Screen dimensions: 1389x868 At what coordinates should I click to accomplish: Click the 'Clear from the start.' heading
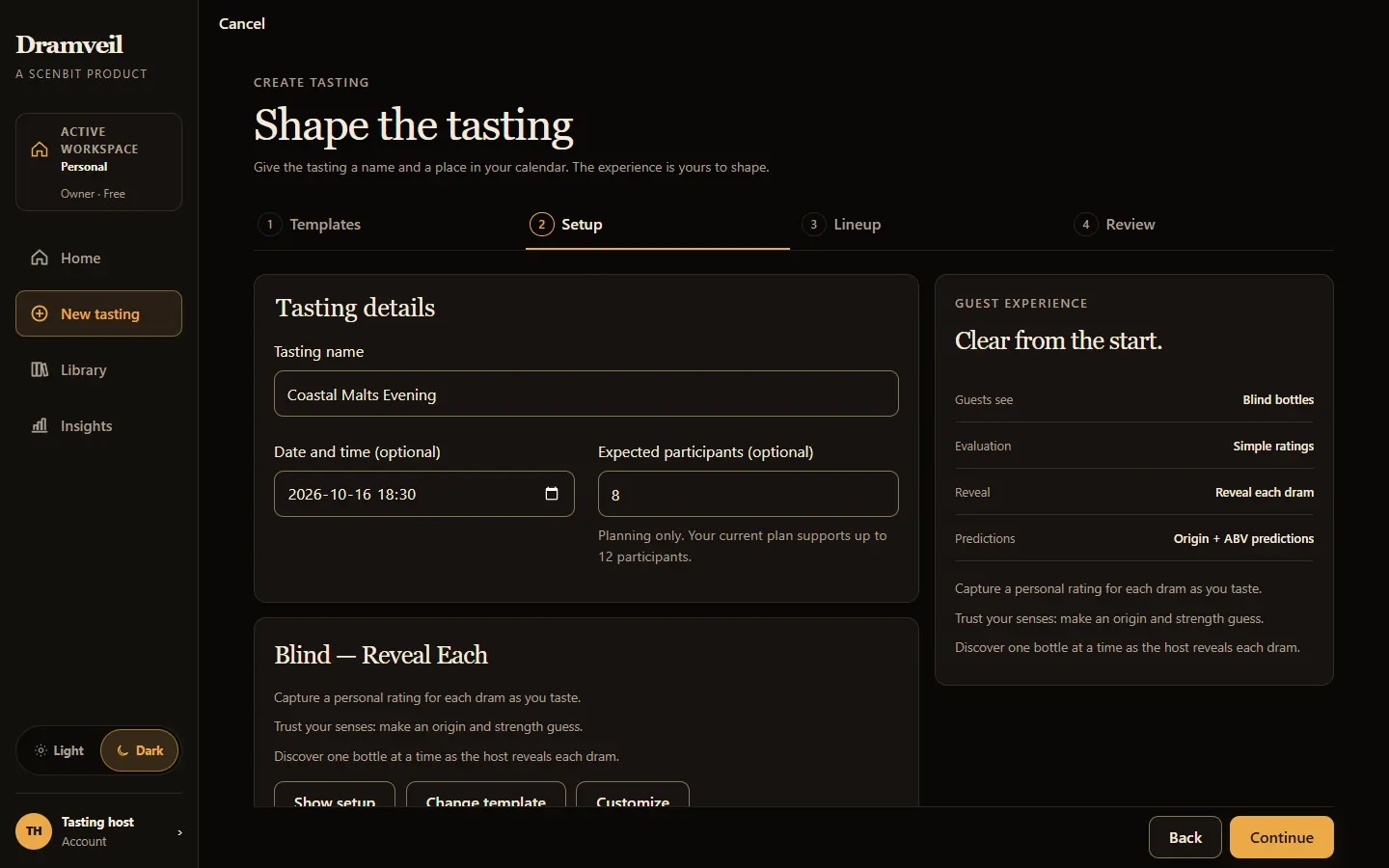1058,340
